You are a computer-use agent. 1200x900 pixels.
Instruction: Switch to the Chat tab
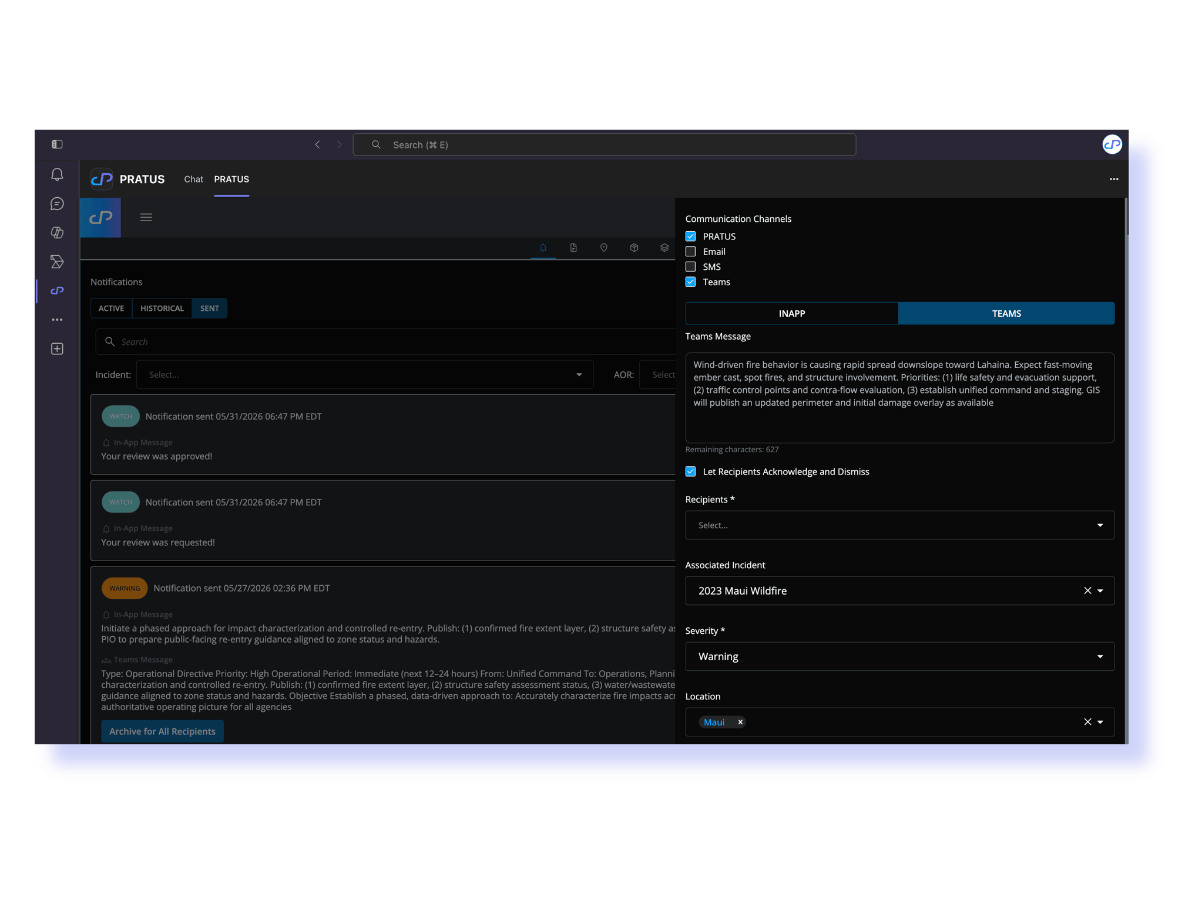point(193,180)
